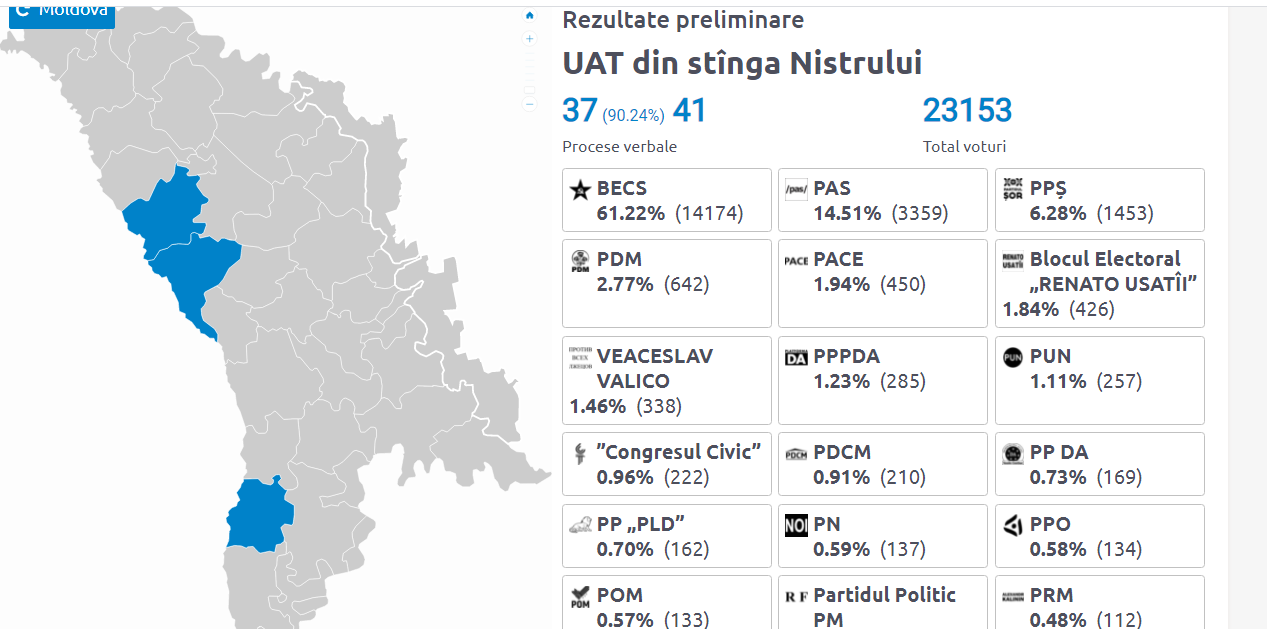
Task: Click the PAS party logo
Action: pyautogui.click(x=796, y=189)
